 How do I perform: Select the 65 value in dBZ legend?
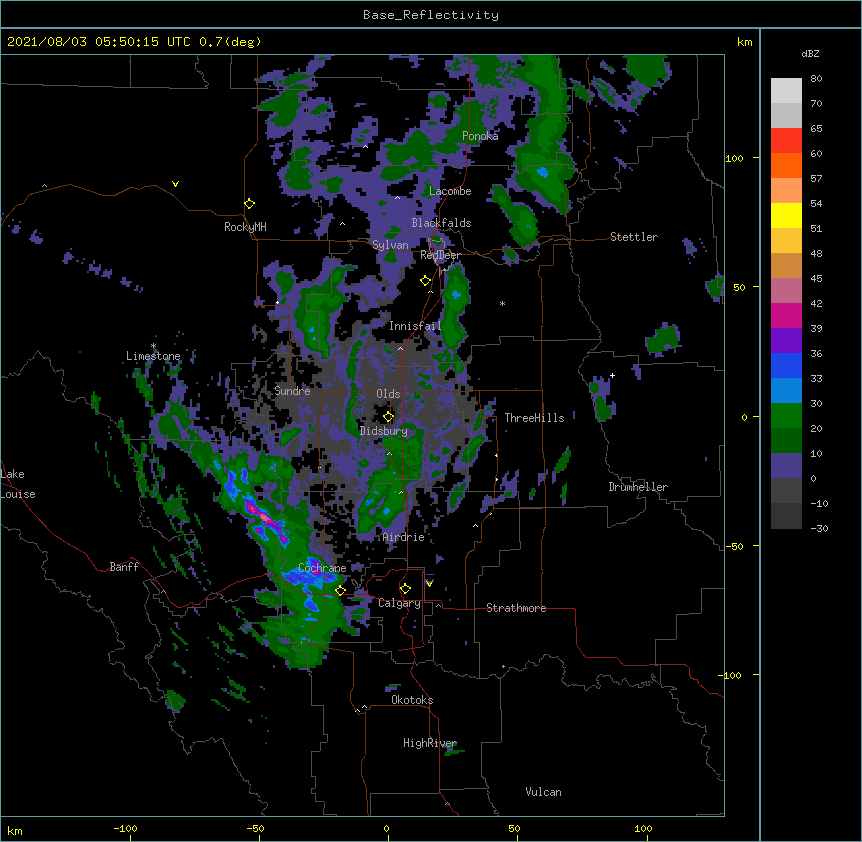pos(816,129)
